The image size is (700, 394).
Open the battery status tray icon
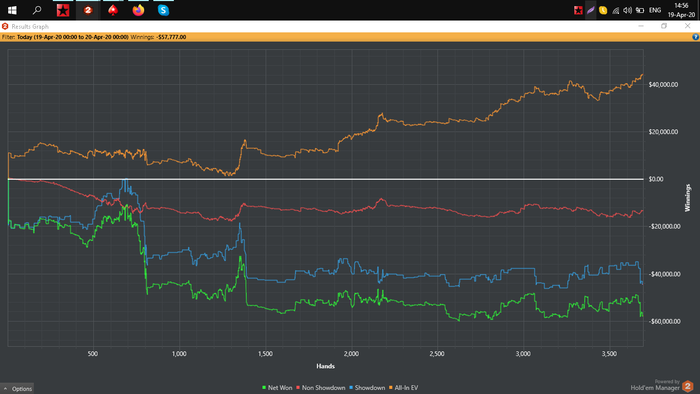click(640, 10)
